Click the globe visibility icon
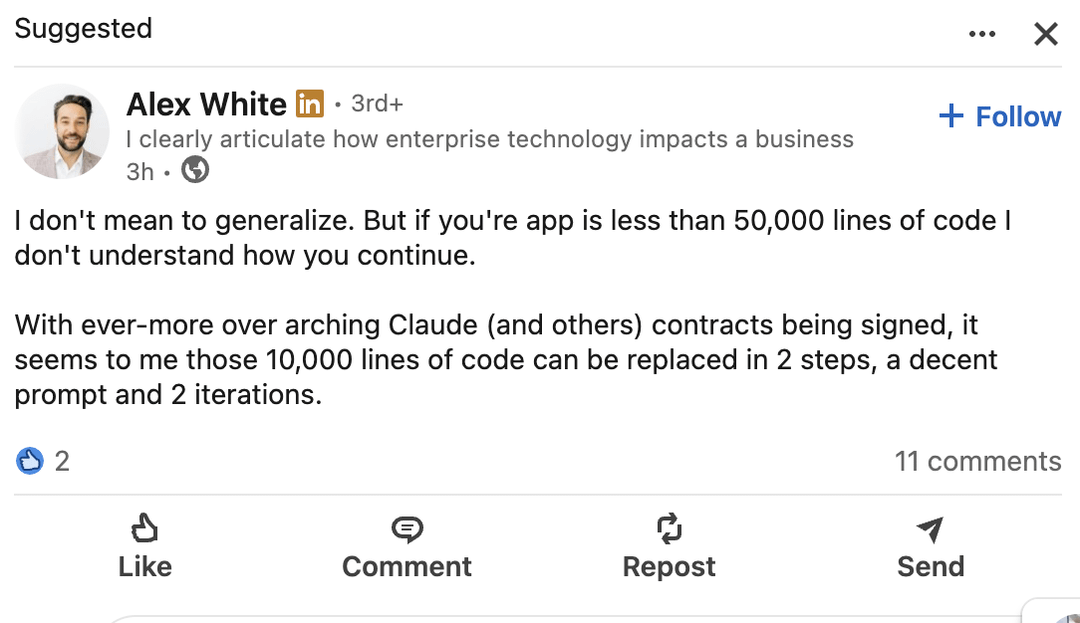The width and height of the screenshot is (1080, 623). (x=195, y=171)
